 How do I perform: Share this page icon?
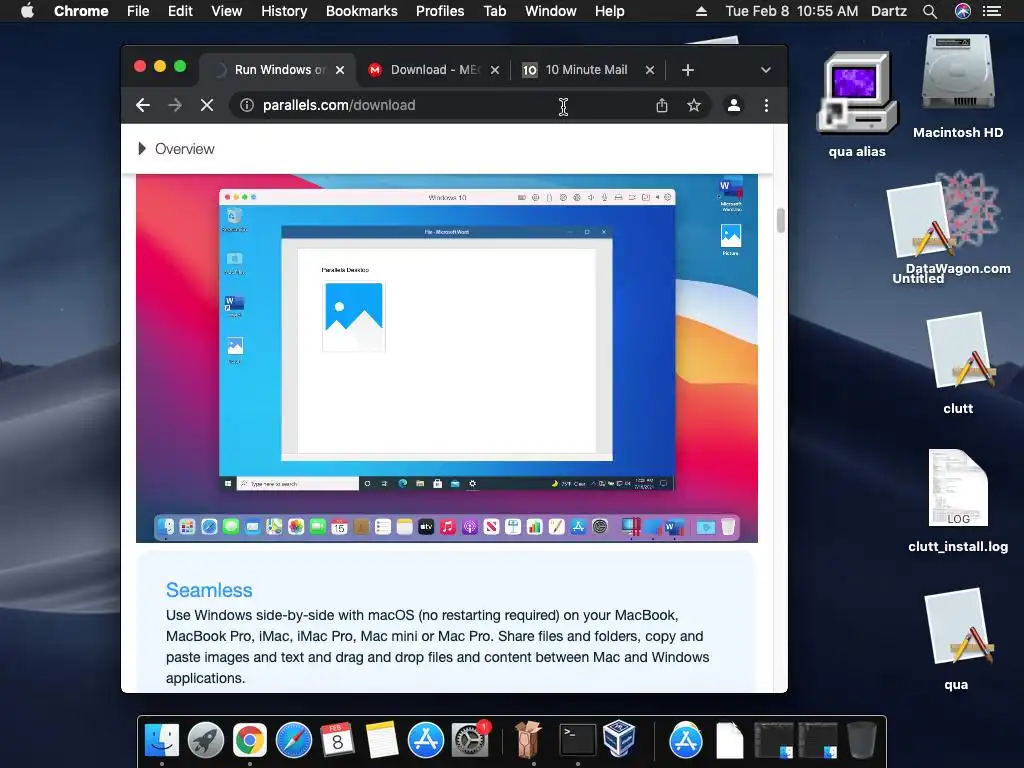662,105
